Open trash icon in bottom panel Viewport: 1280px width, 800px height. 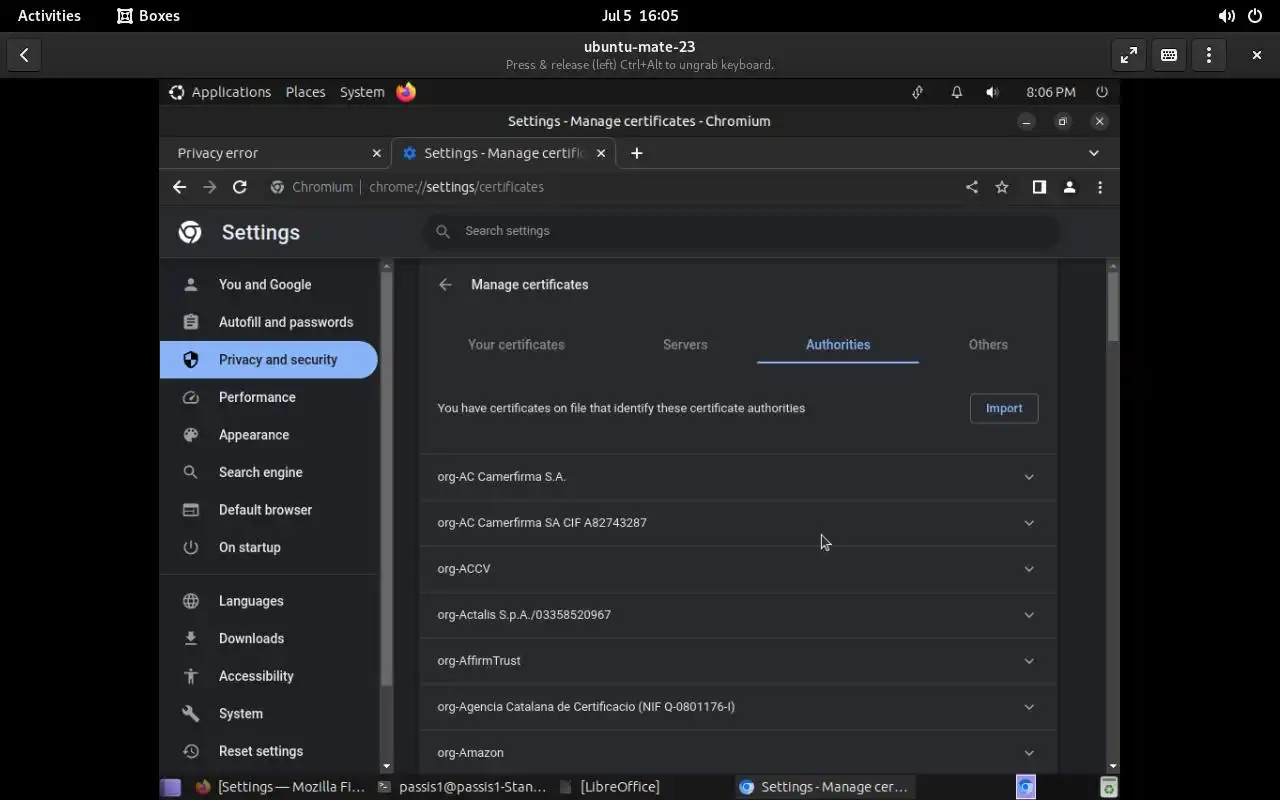click(x=1108, y=787)
